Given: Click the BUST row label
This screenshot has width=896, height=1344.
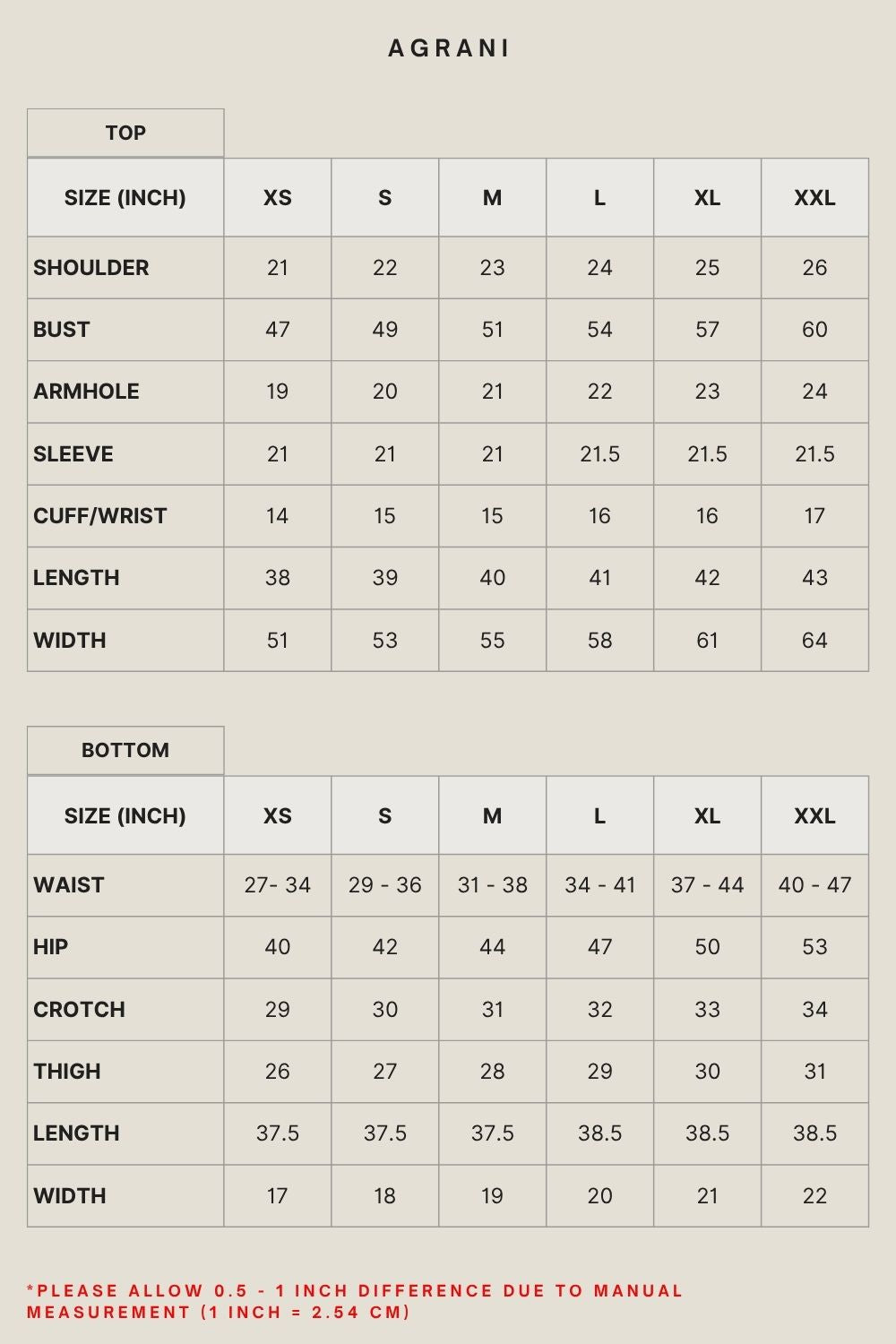Looking at the screenshot, I should click(62, 329).
